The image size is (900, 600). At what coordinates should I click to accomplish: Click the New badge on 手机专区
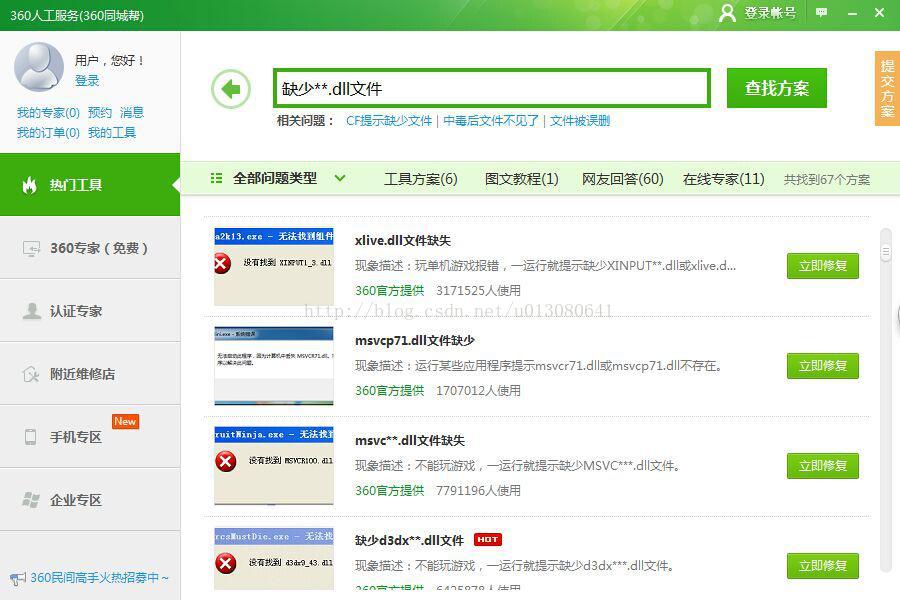(125, 421)
